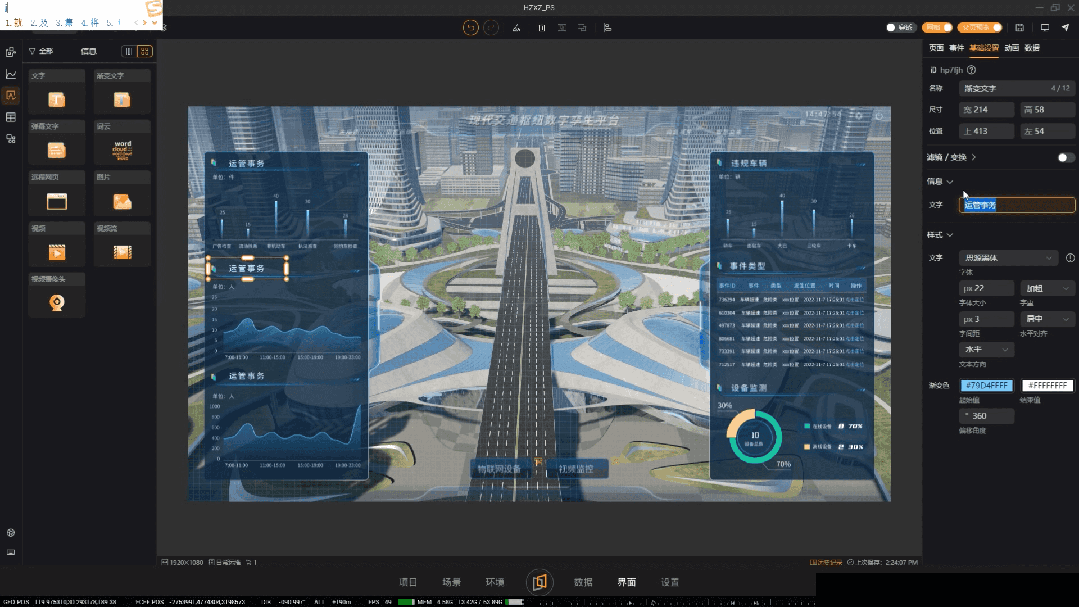Open the 页面 tab
The width and height of the screenshot is (1079, 607).
pyautogui.click(x=936, y=47)
